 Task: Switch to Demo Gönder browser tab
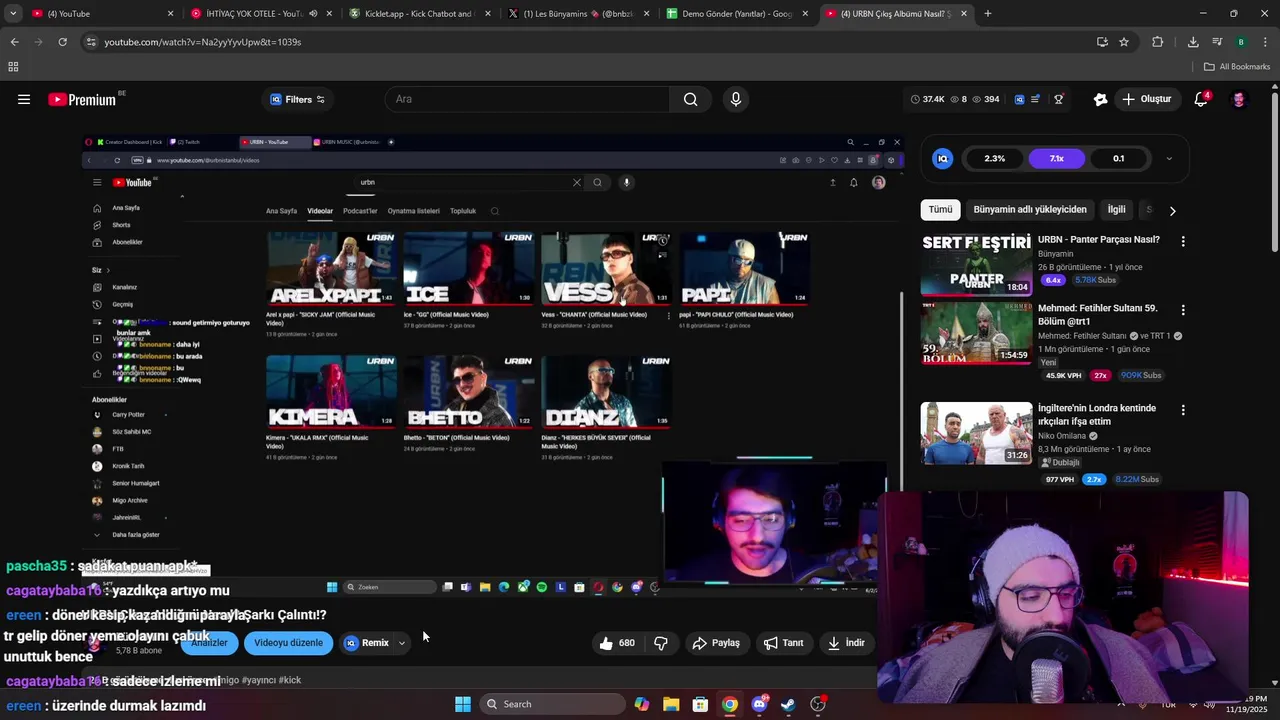pyautogui.click(x=738, y=13)
